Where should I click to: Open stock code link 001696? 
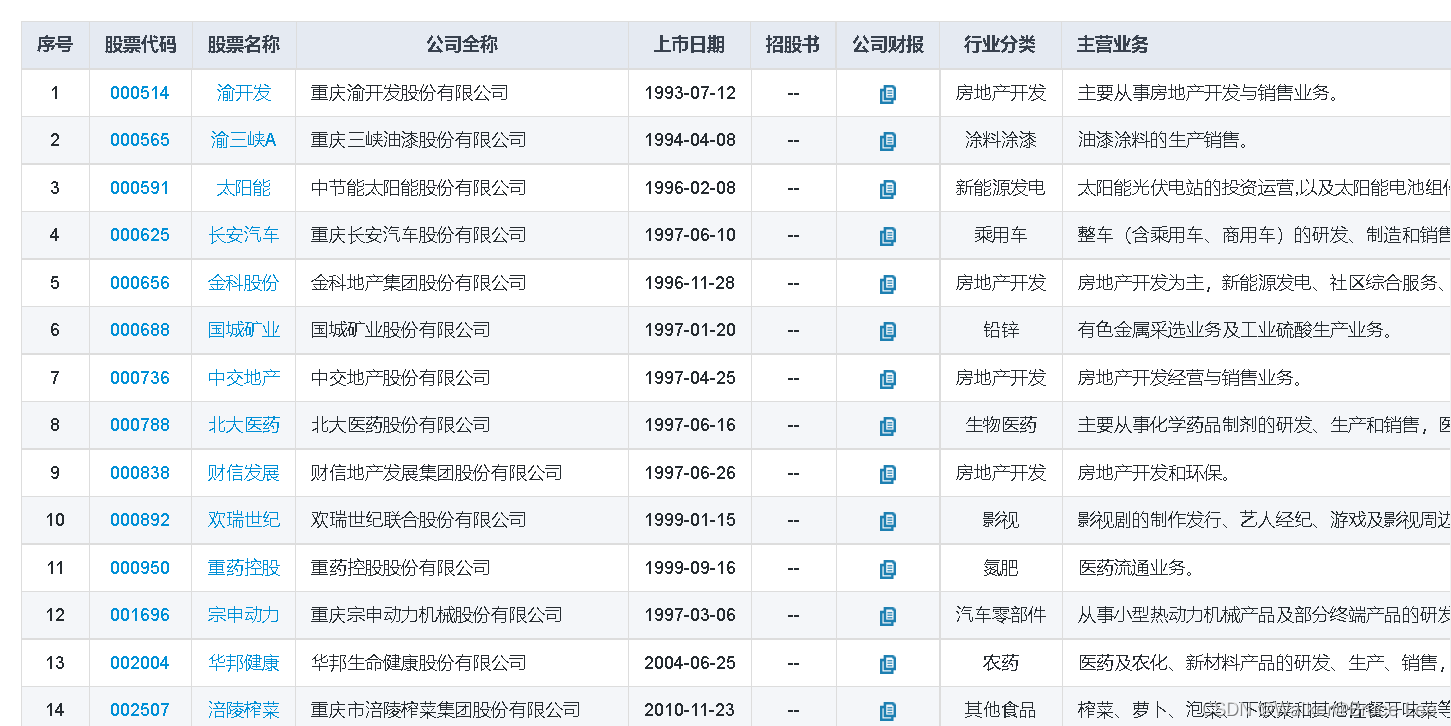[x=140, y=615]
